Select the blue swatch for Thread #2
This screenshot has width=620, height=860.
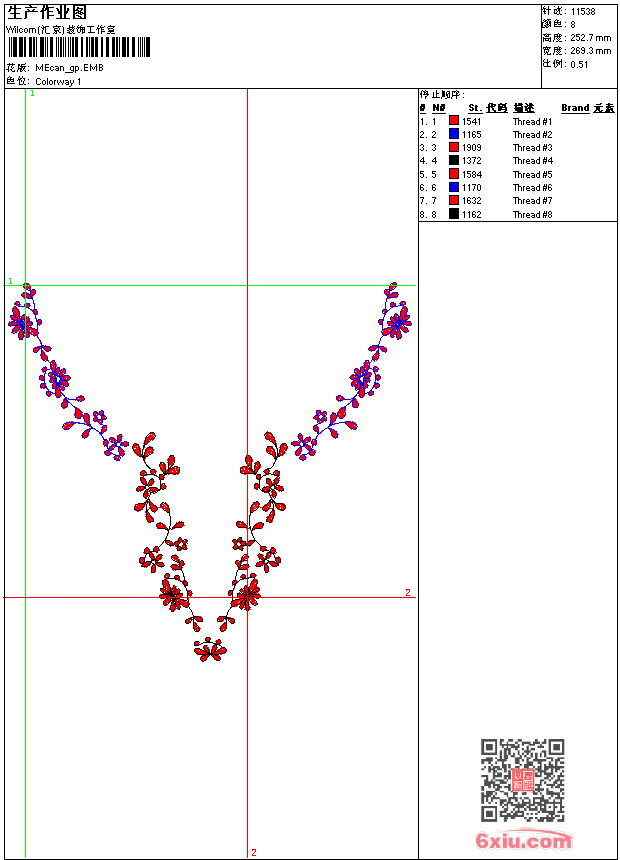point(454,134)
